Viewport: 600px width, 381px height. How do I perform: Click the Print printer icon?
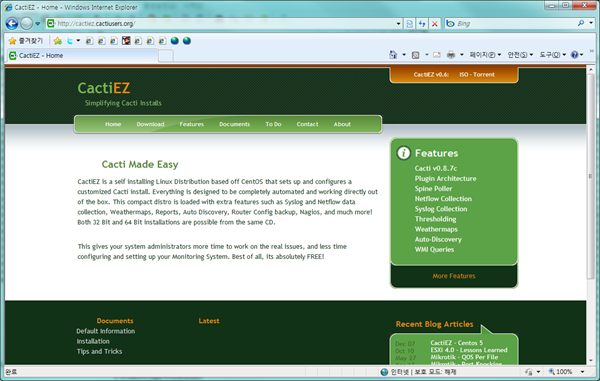pyautogui.click(x=451, y=55)
